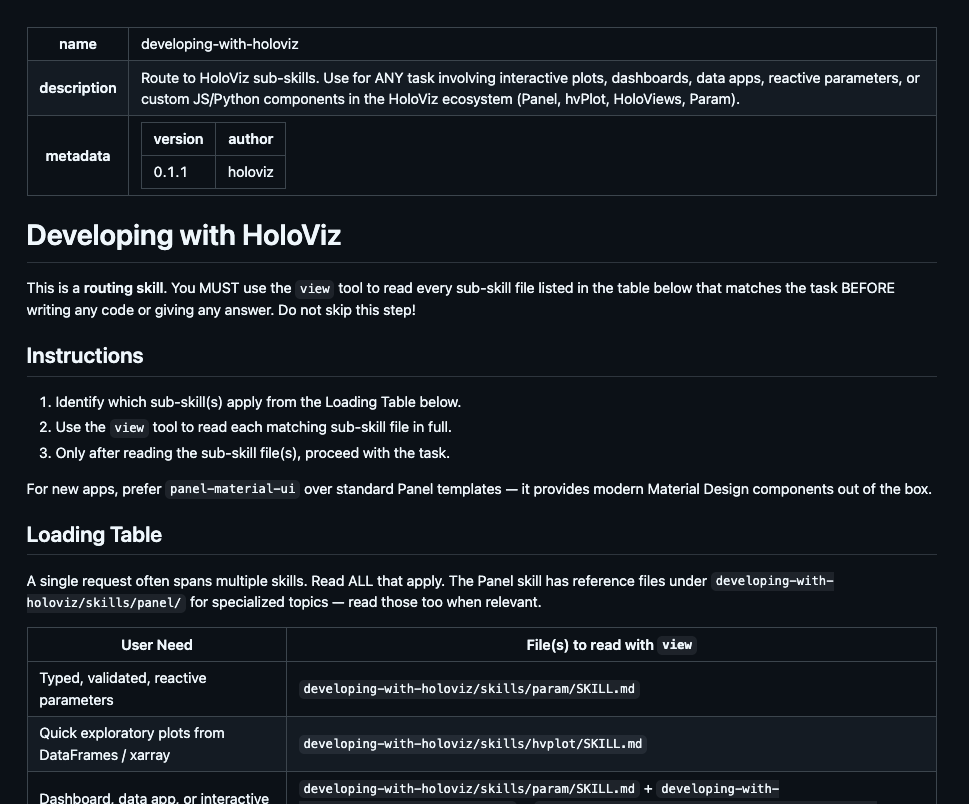Click the 'developing-with-holoviz/skills/hvplot/SKILL.md' path

point(473,744)
